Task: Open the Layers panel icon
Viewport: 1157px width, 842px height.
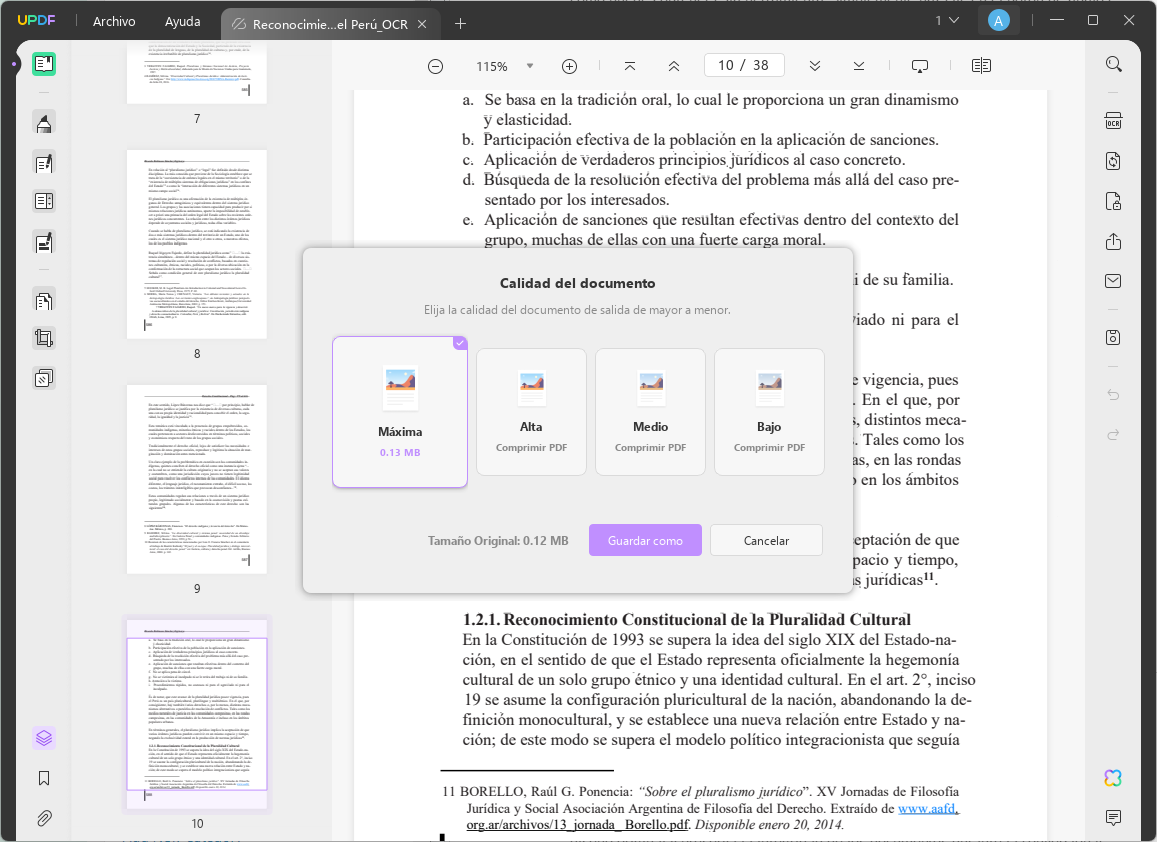Action: coord(44,737)
